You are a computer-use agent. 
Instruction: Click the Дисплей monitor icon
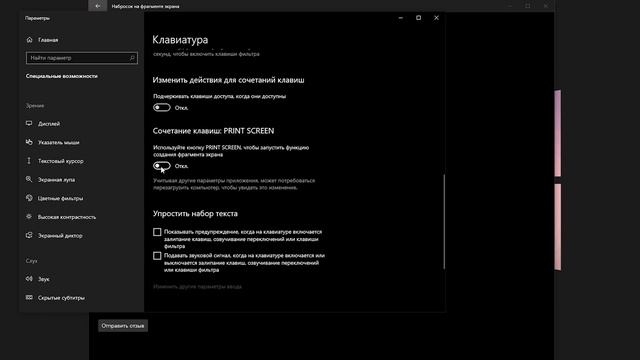click(x=29, y=123)
